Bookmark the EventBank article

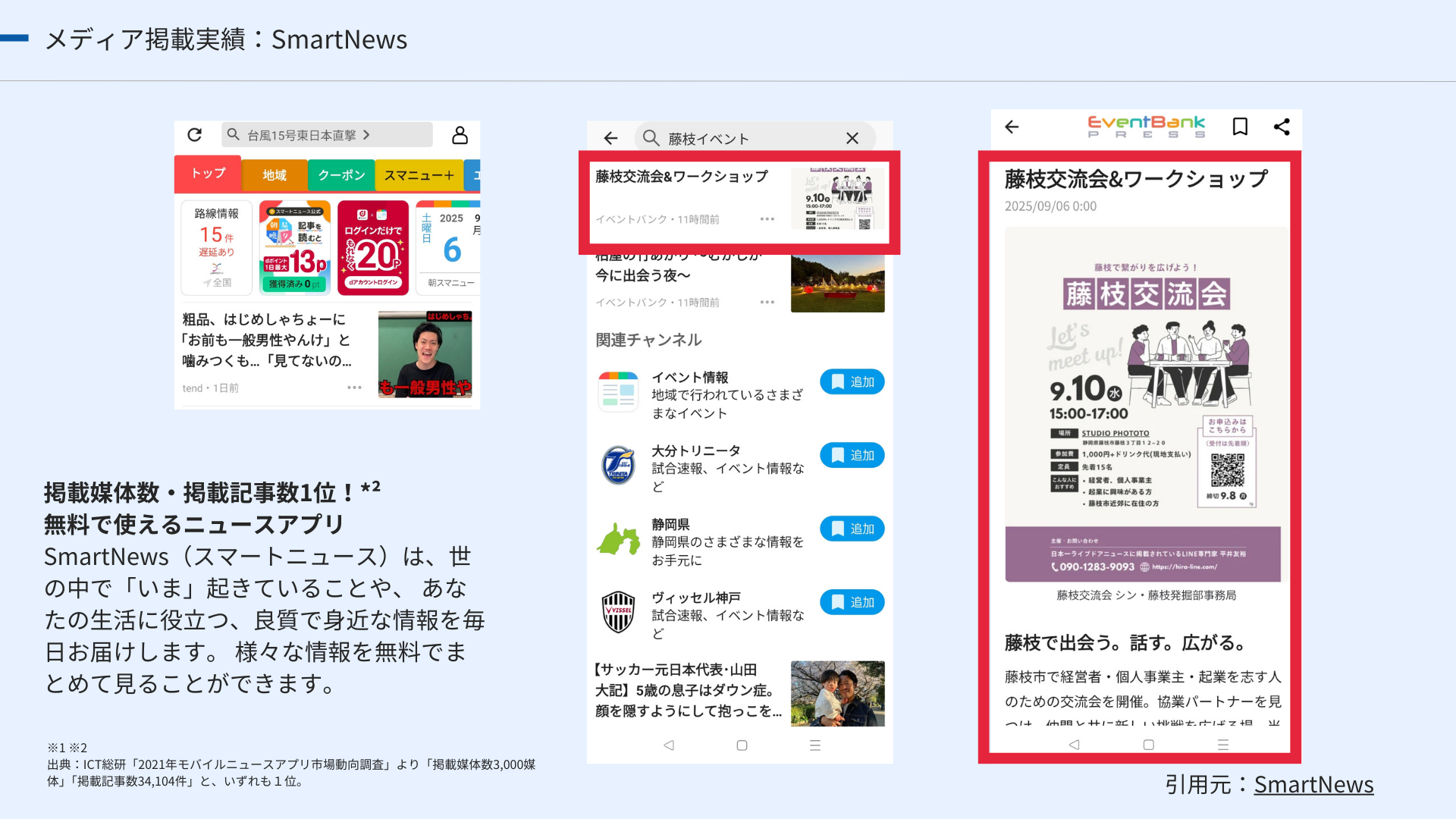(x=1240, y=127)
